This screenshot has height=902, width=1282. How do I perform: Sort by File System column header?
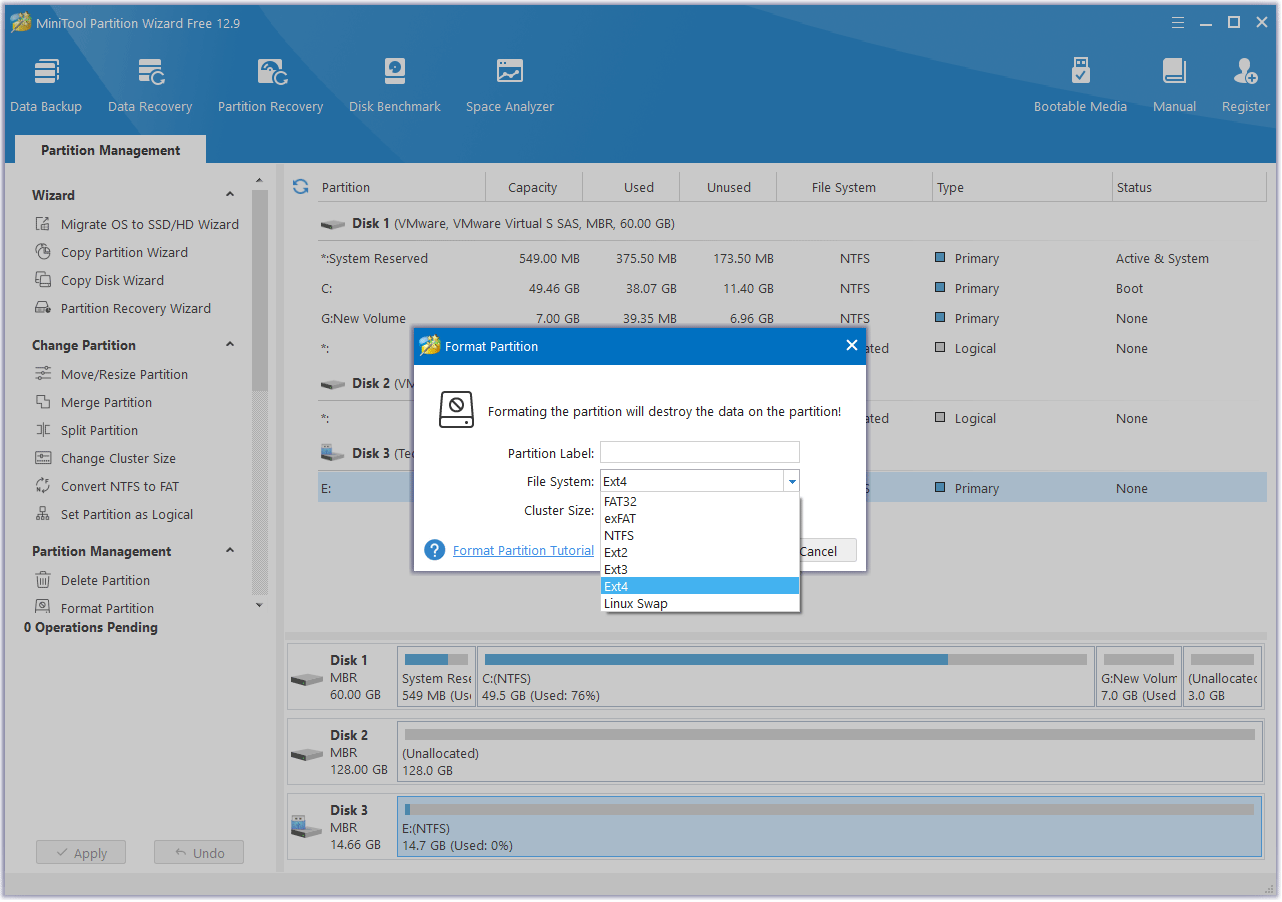tap(844, 187)
